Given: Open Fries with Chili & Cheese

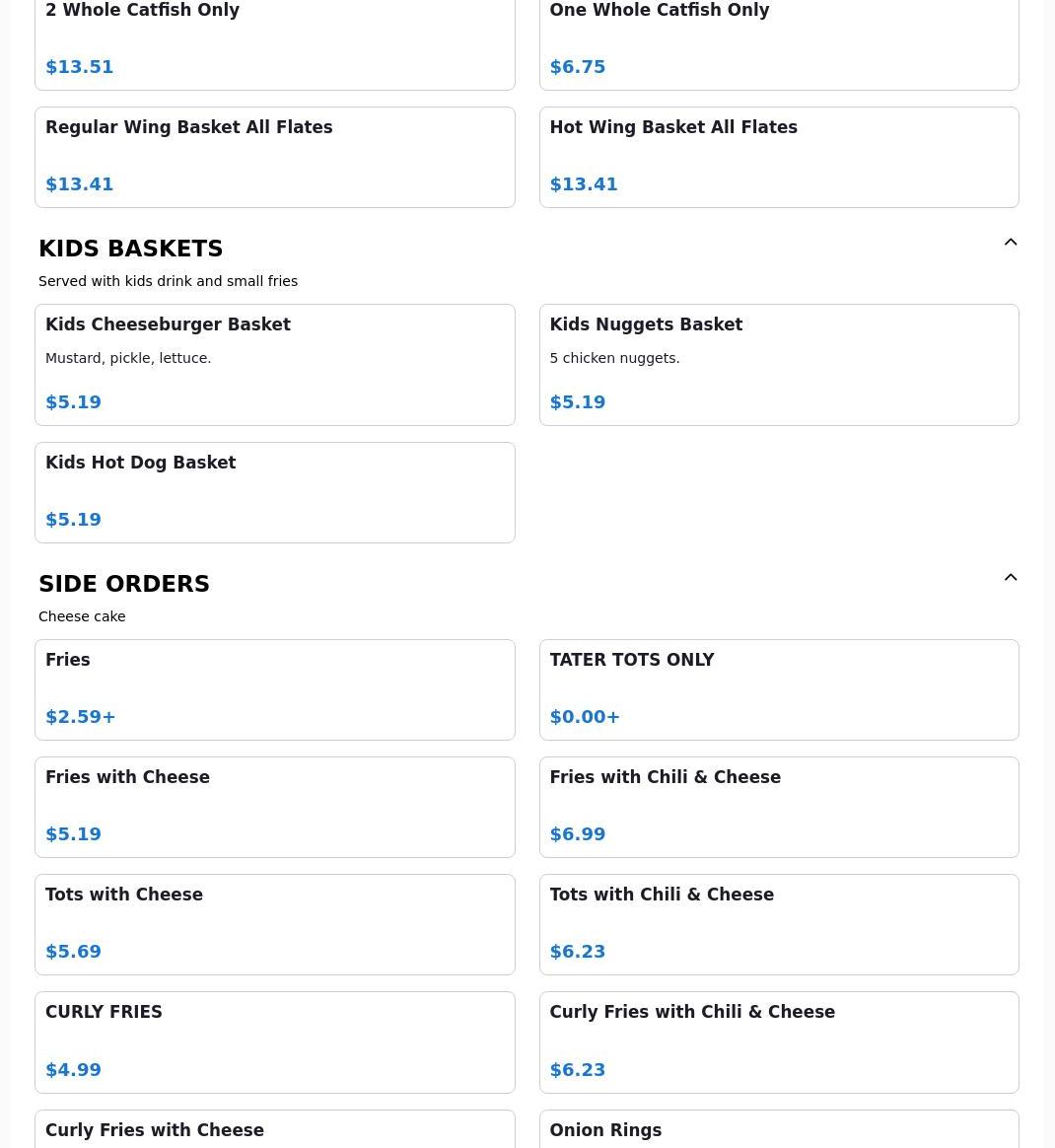Looking at the screenshot, I should 778,806.
